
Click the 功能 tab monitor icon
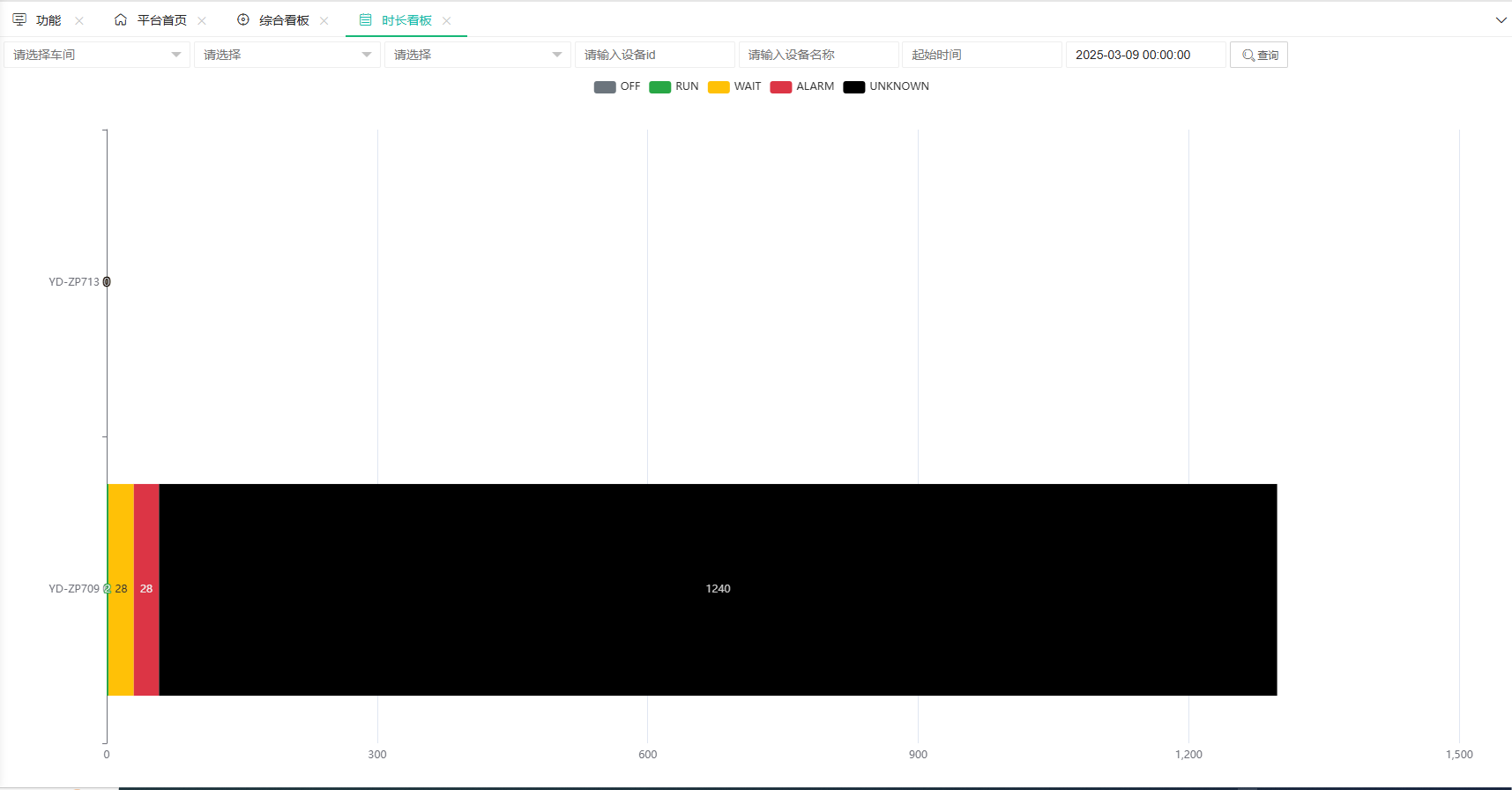pos(19,19)
